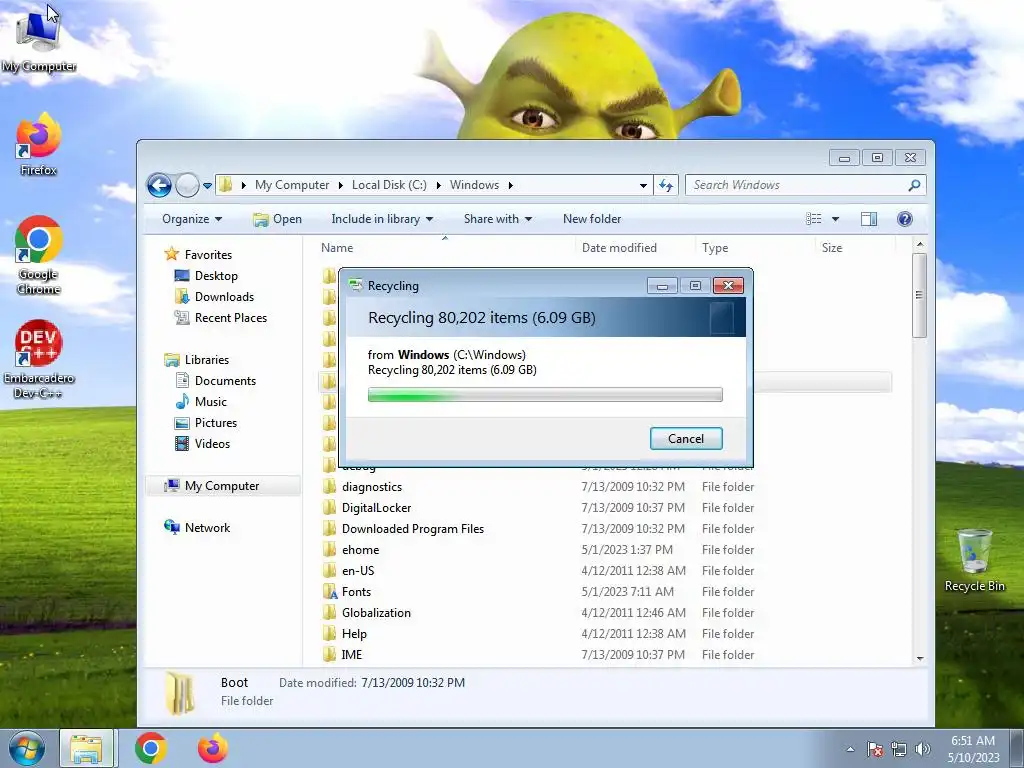
Task: Select Recent Places under Favorites
Action: click(x=230, y=317)
